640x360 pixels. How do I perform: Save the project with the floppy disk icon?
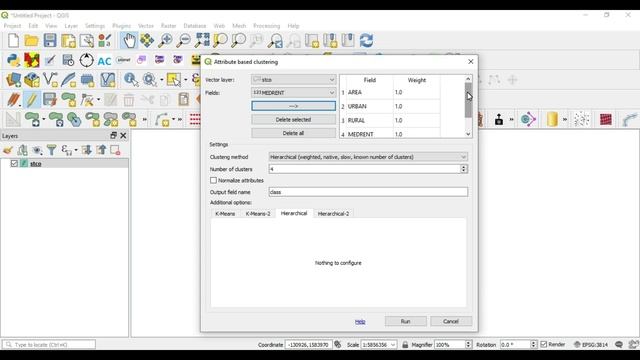[50, 40]
